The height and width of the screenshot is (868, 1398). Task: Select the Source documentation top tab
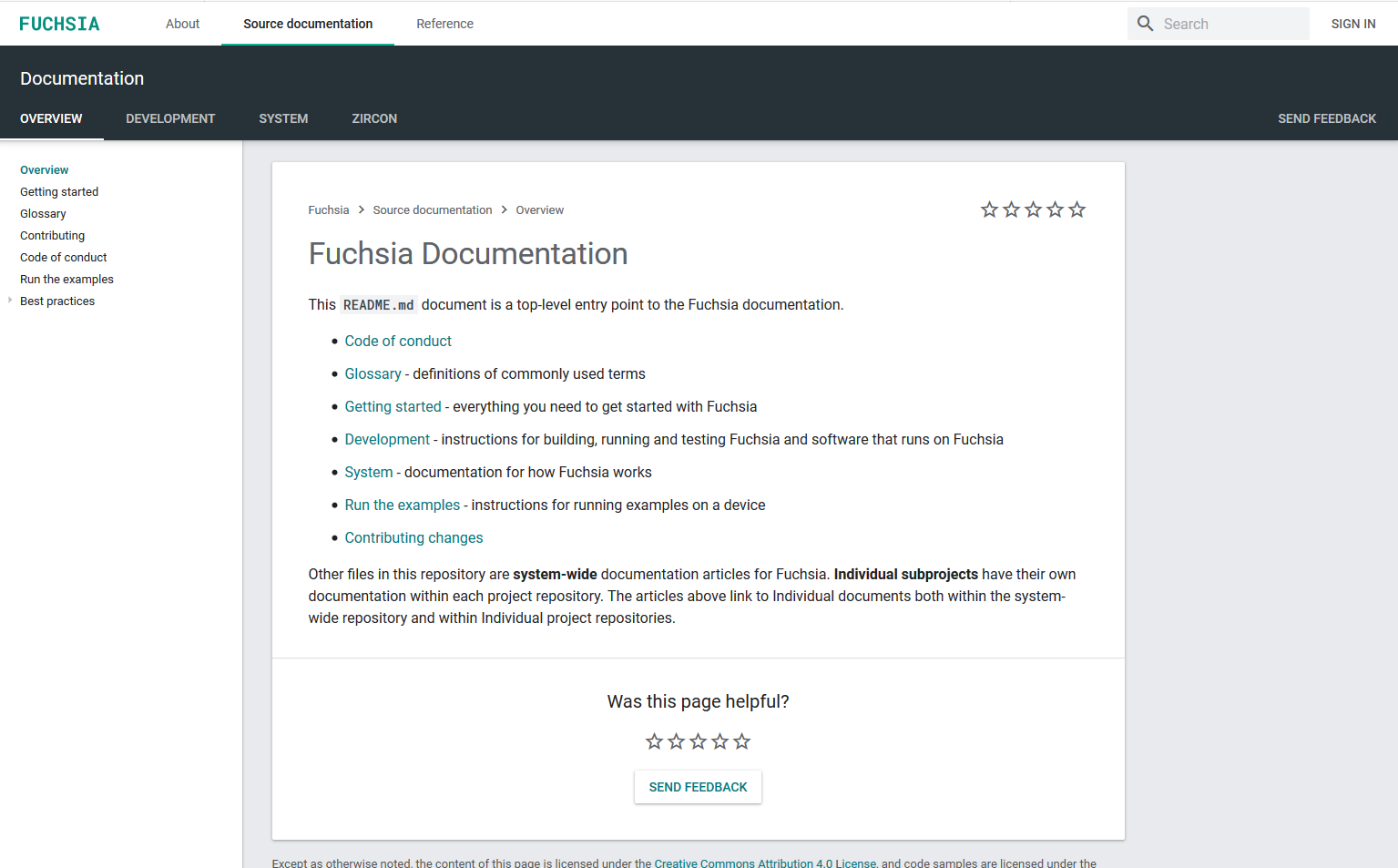pos(308,24)
